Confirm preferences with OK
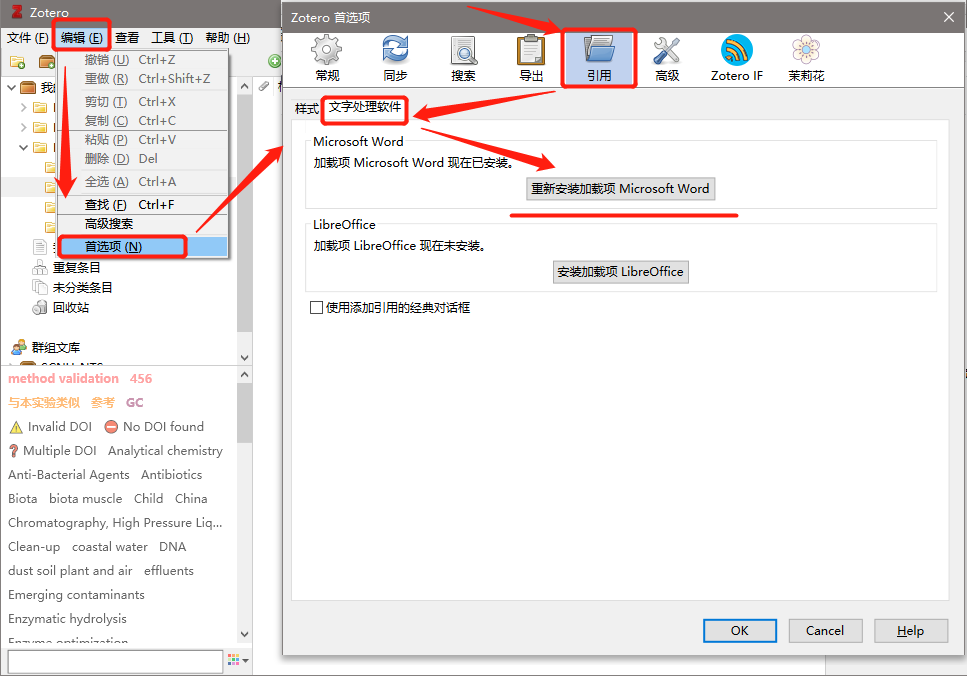Screen dimensions: 967x676 coord(739,630)
